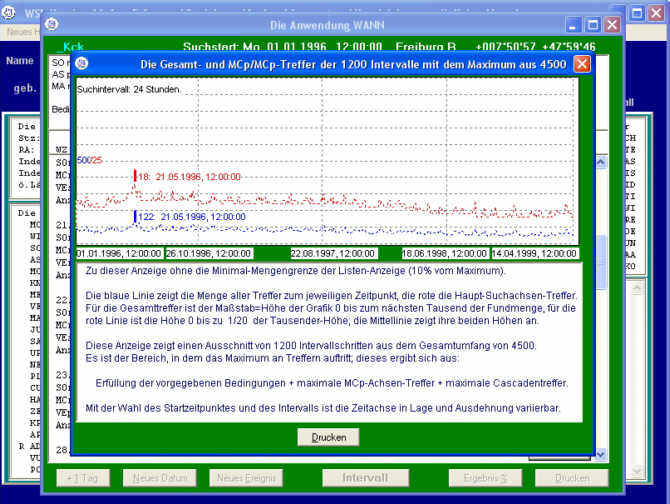Click the blue label '122: 21.05.1996, 12:00:00'

coord(192,217)
